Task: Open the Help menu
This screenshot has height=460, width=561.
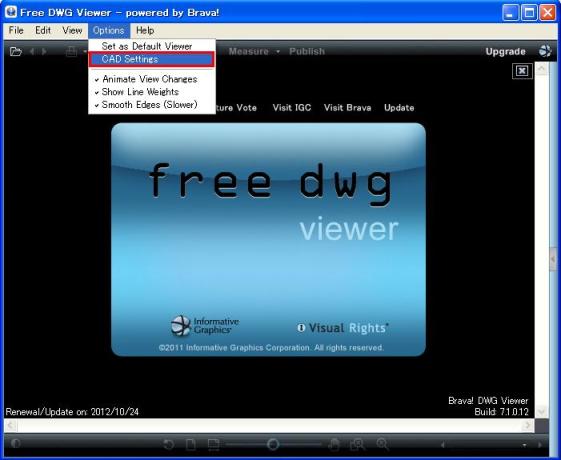Action: (x=145, y=30)
